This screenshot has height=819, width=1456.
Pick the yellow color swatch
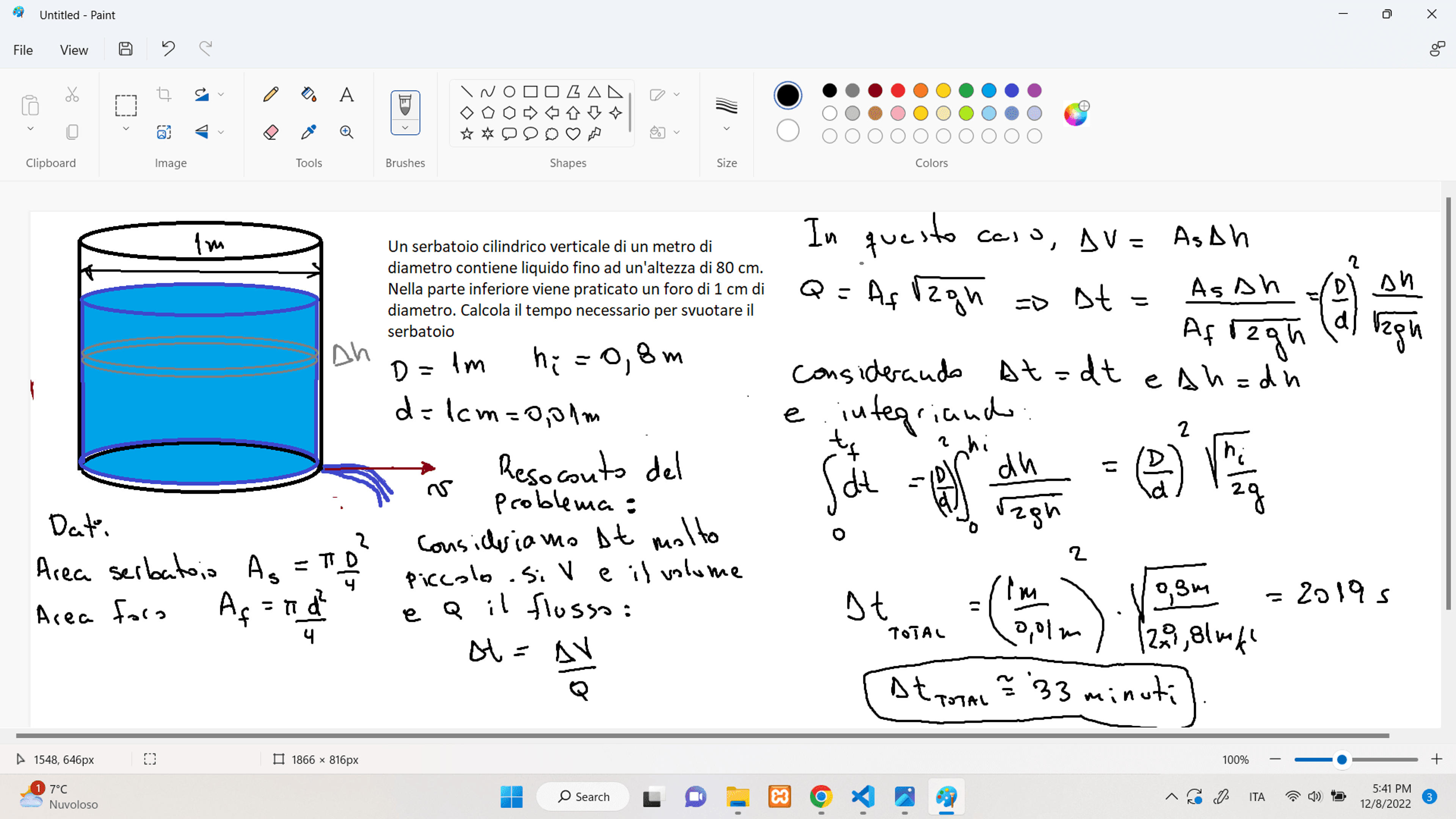tap(943, 91)
